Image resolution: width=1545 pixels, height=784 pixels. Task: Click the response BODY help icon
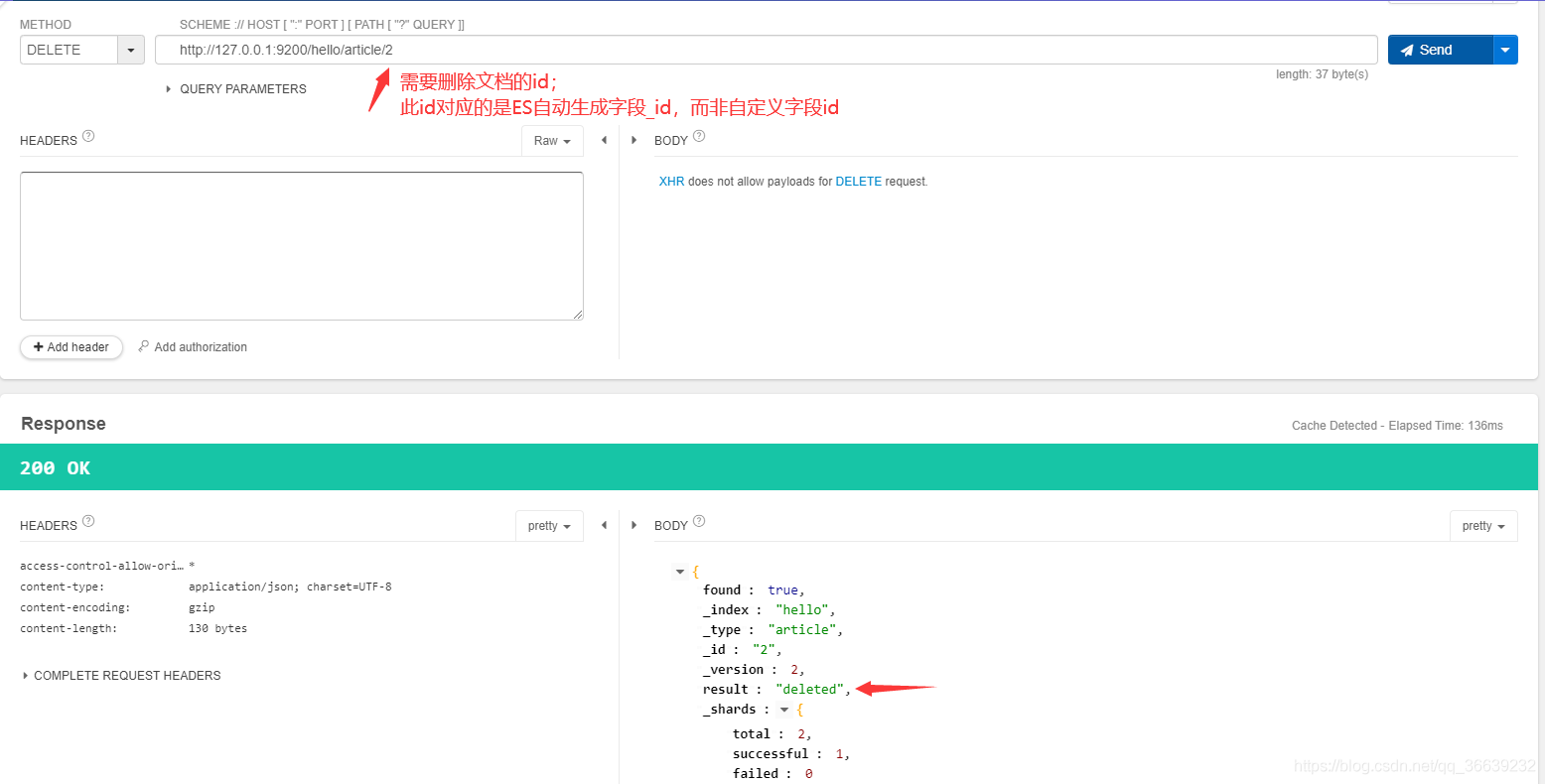pos(698,519)
